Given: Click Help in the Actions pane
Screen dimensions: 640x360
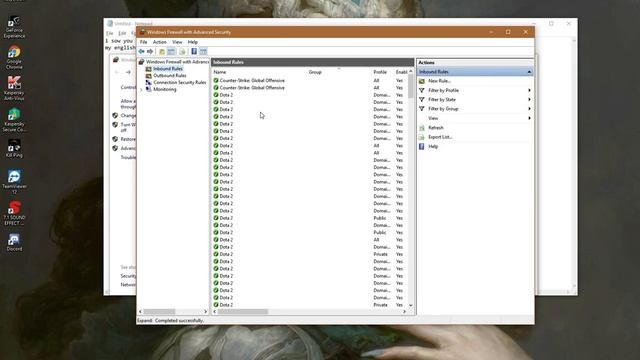Looking at the screenshot, I should click(x=433, y=147).
